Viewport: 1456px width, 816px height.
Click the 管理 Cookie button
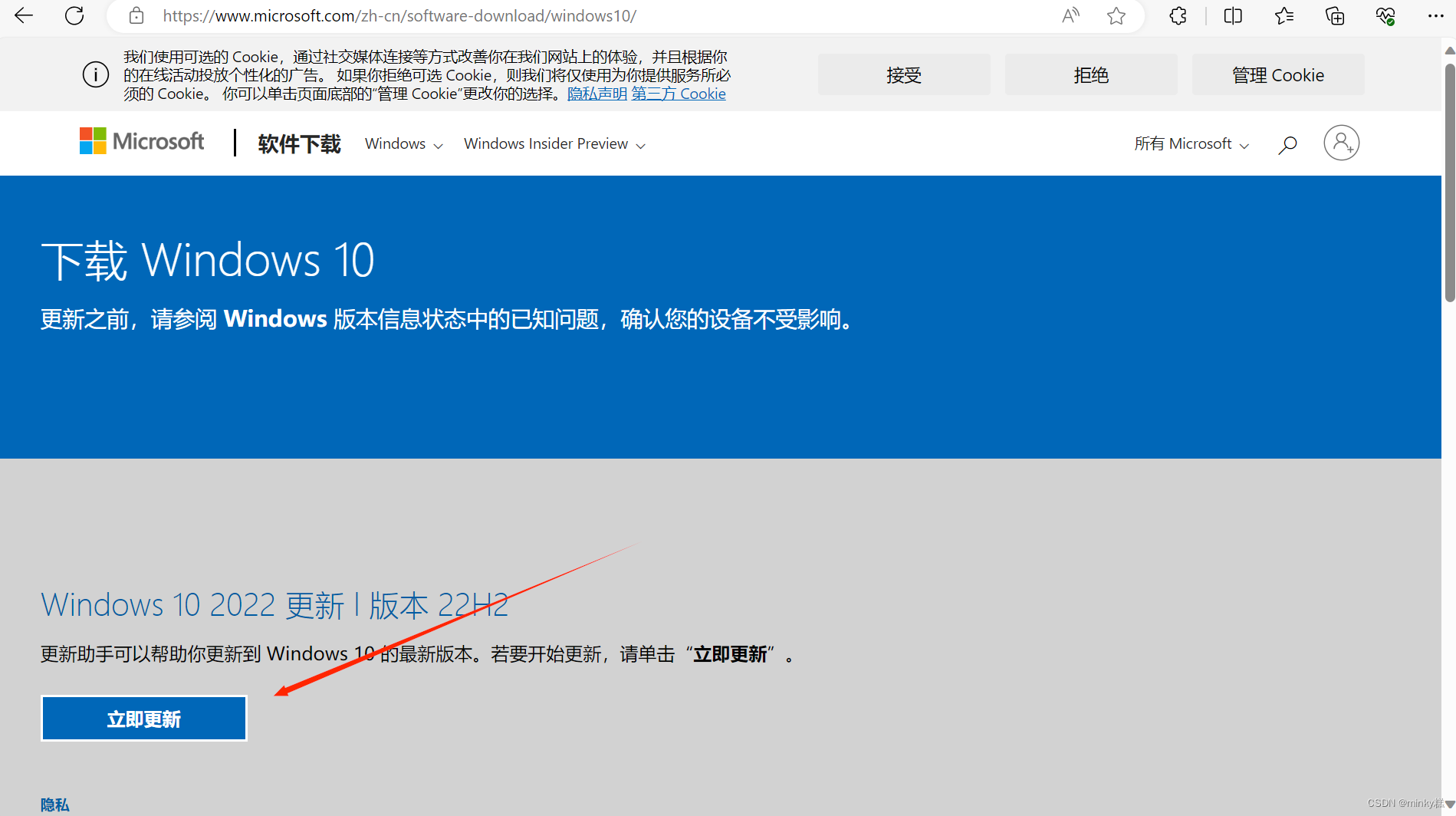pos(1278,74)
